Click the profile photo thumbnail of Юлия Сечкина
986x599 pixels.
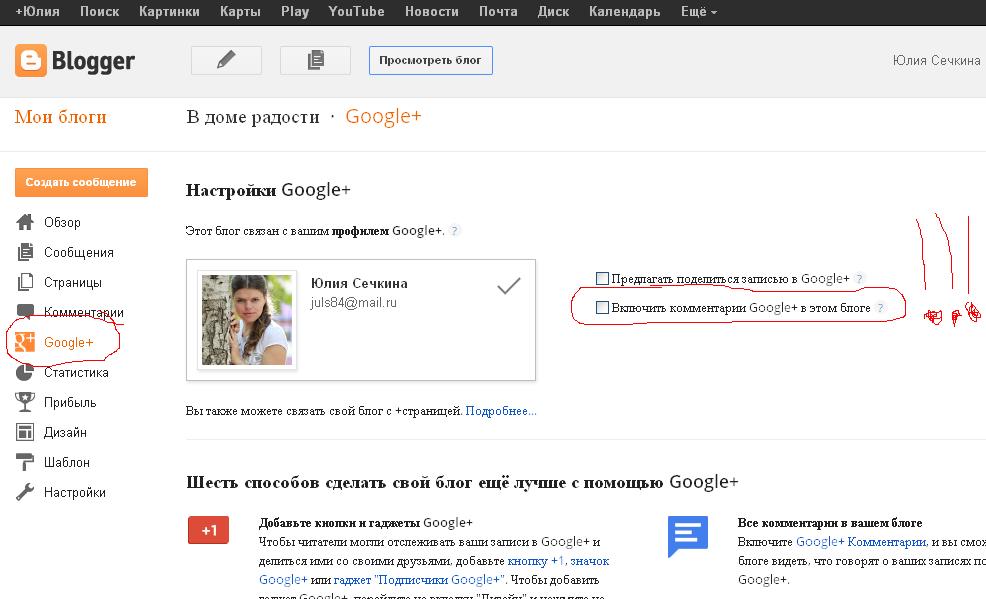245,317
